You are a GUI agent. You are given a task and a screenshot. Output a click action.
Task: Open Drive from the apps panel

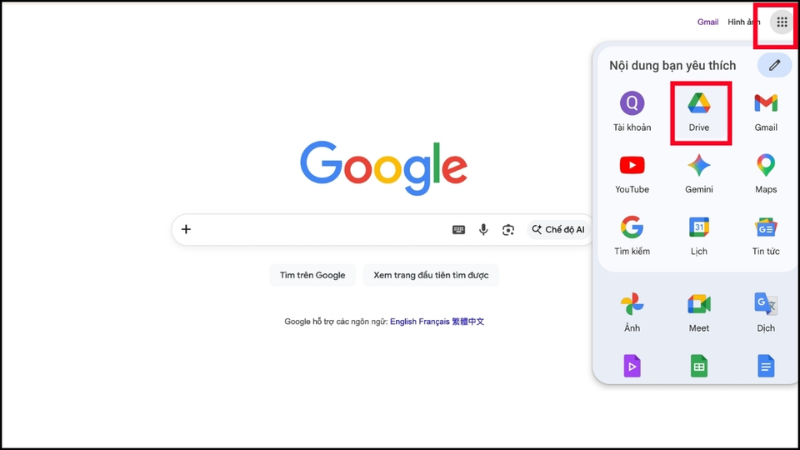699,113
